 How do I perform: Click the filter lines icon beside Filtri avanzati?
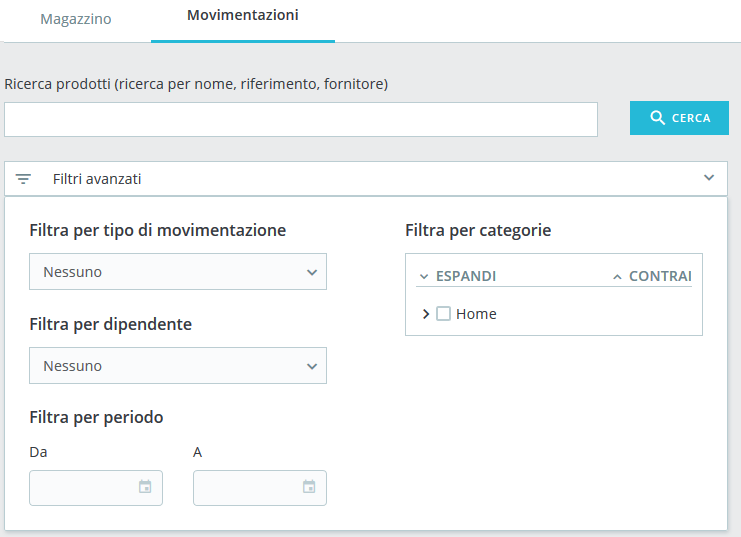[23, 179]
